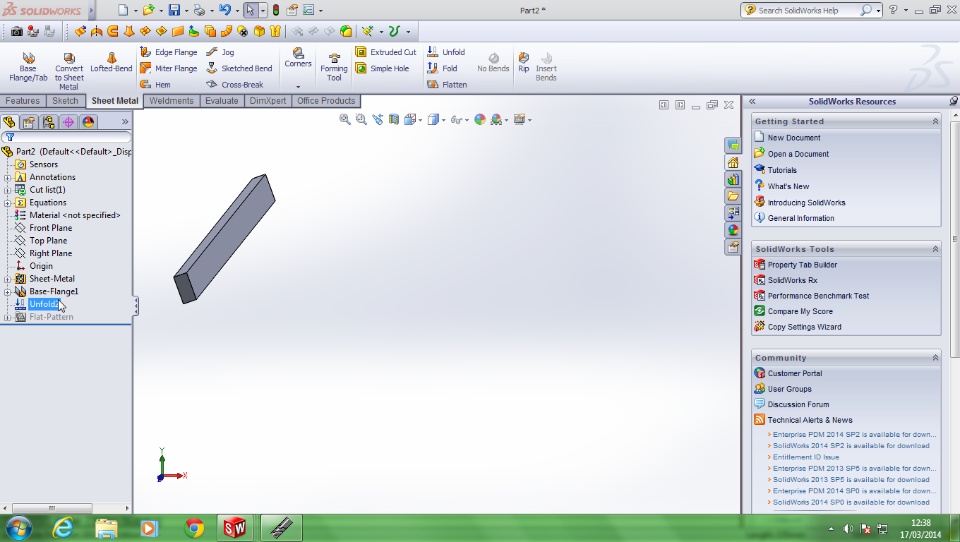Expand the Sheet-Metal tree node
This screenshot has width=960, height=542.
tap(7, 279)
